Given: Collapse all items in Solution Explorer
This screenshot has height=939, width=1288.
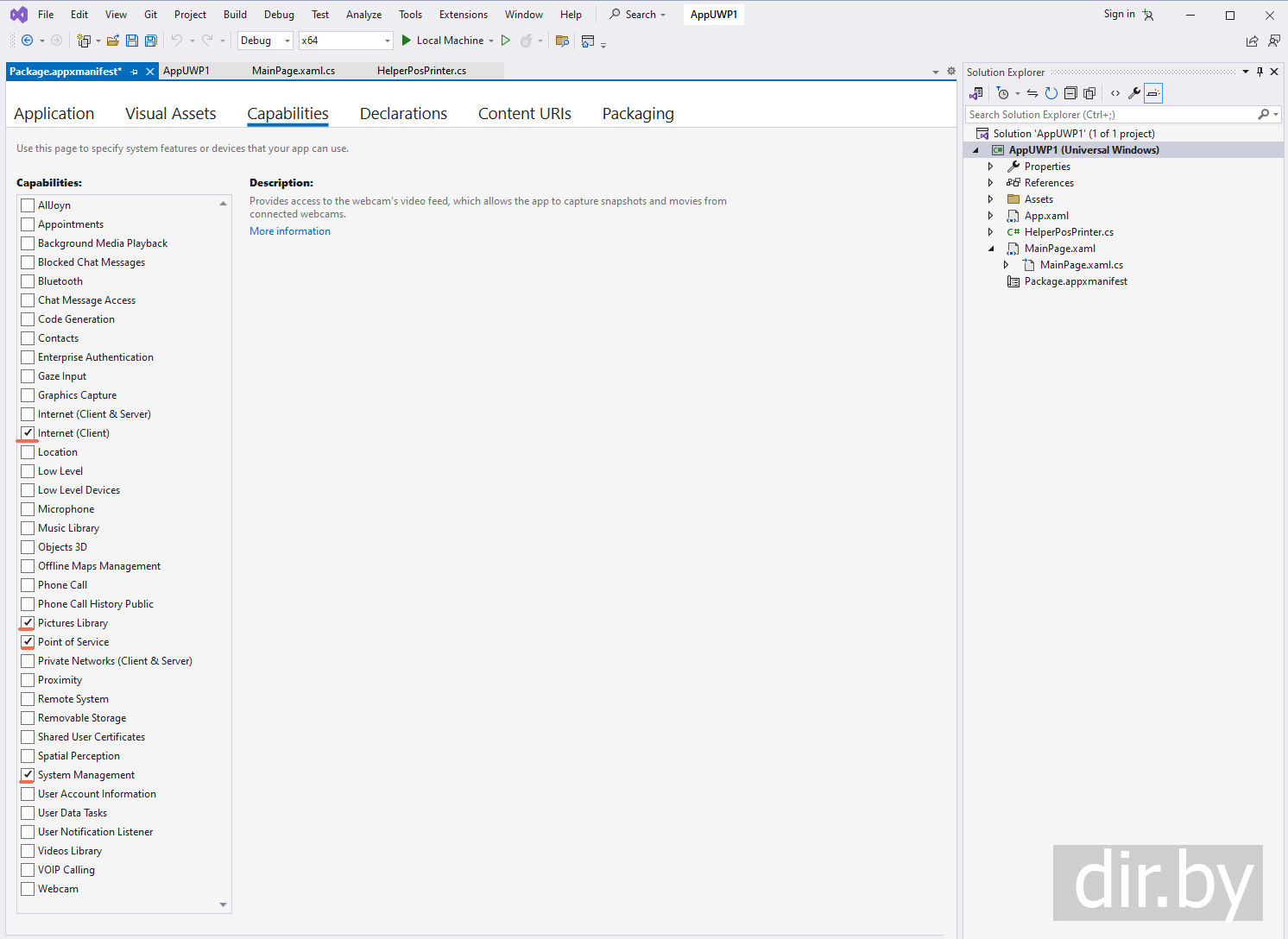Looking at the screenshot, I should [x=1070, y=93].
